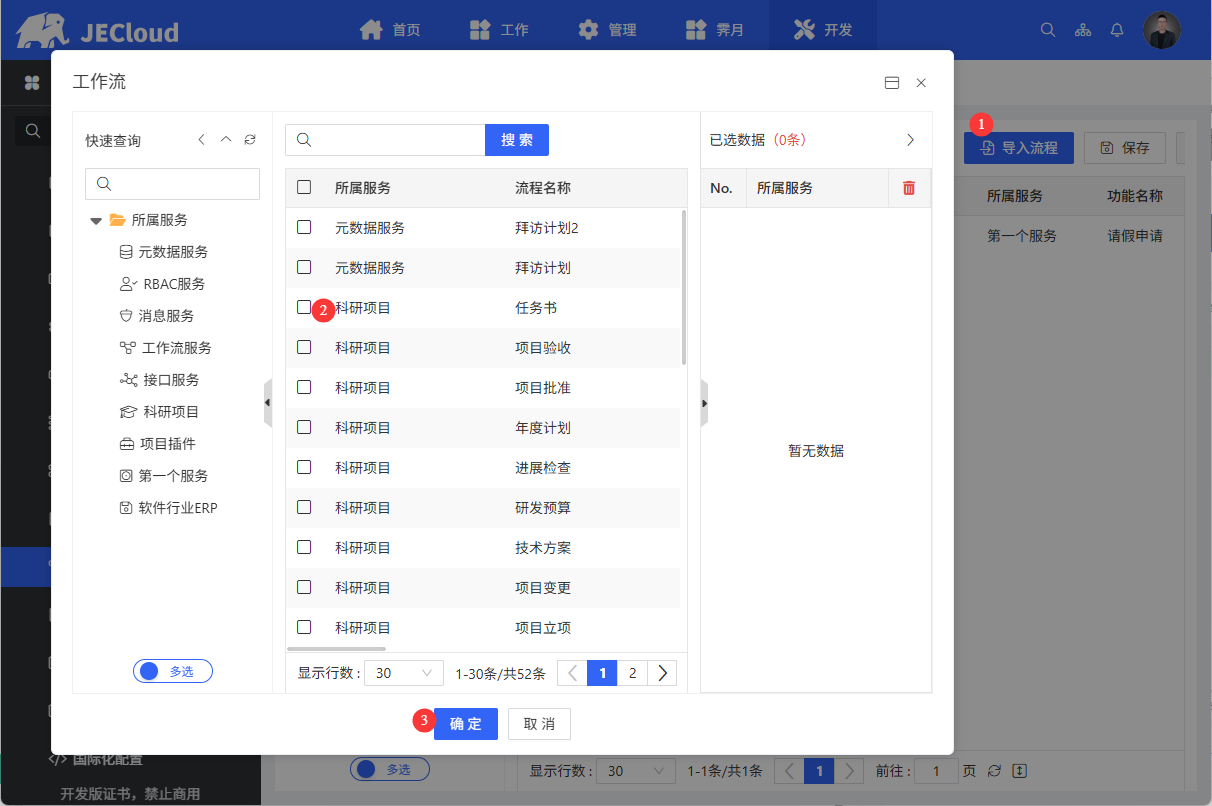This screenshot has width=1212, height=806.
Task: Click the refresh icon in quick query panel
Action: 250,140
